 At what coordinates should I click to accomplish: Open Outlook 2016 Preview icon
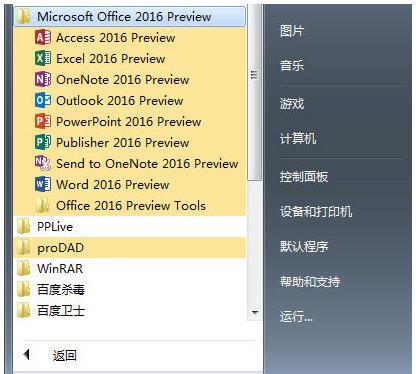click(43, 101)
